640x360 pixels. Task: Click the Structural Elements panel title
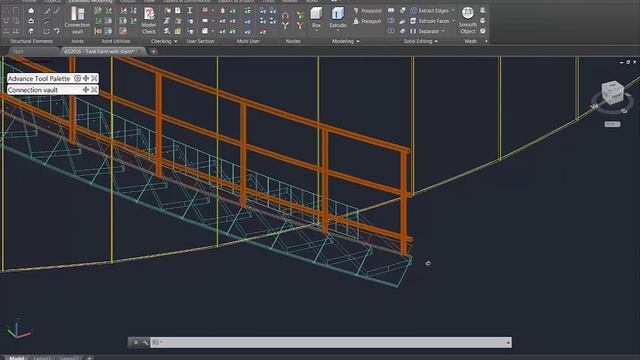pos(31,42)
